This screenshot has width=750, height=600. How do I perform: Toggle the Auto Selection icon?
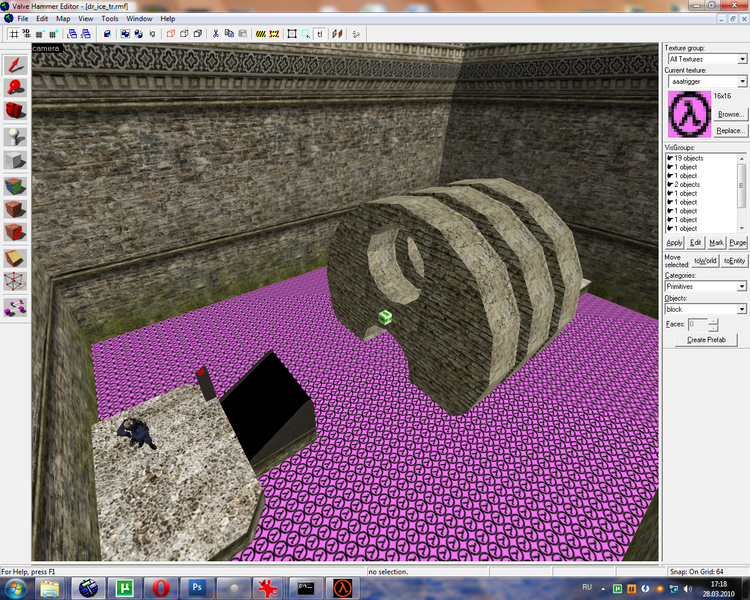coord(306,33)
